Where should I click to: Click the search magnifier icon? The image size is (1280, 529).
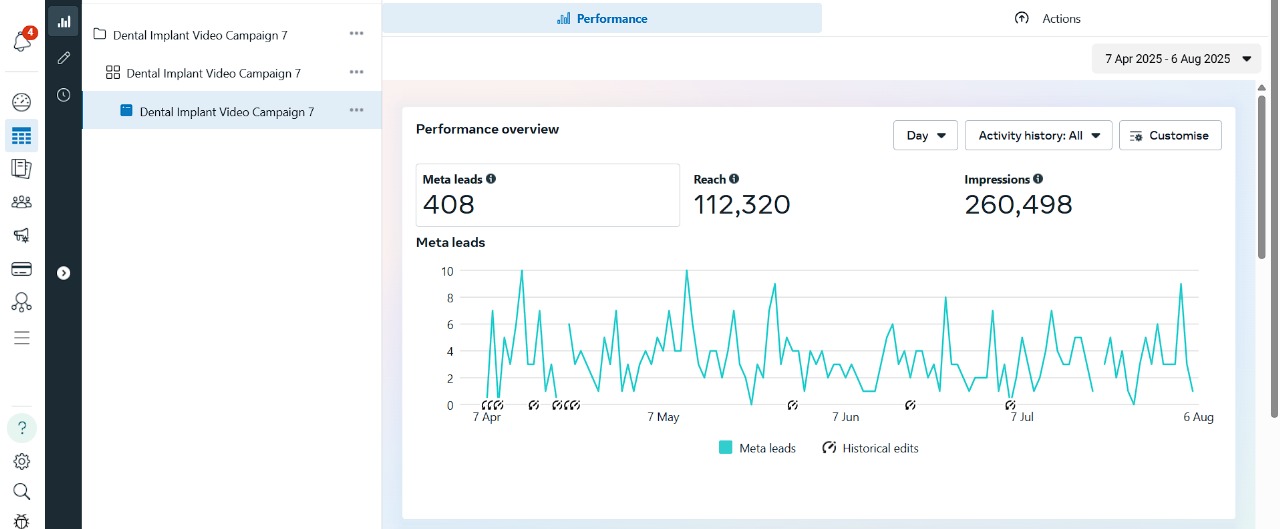[22, 491]
